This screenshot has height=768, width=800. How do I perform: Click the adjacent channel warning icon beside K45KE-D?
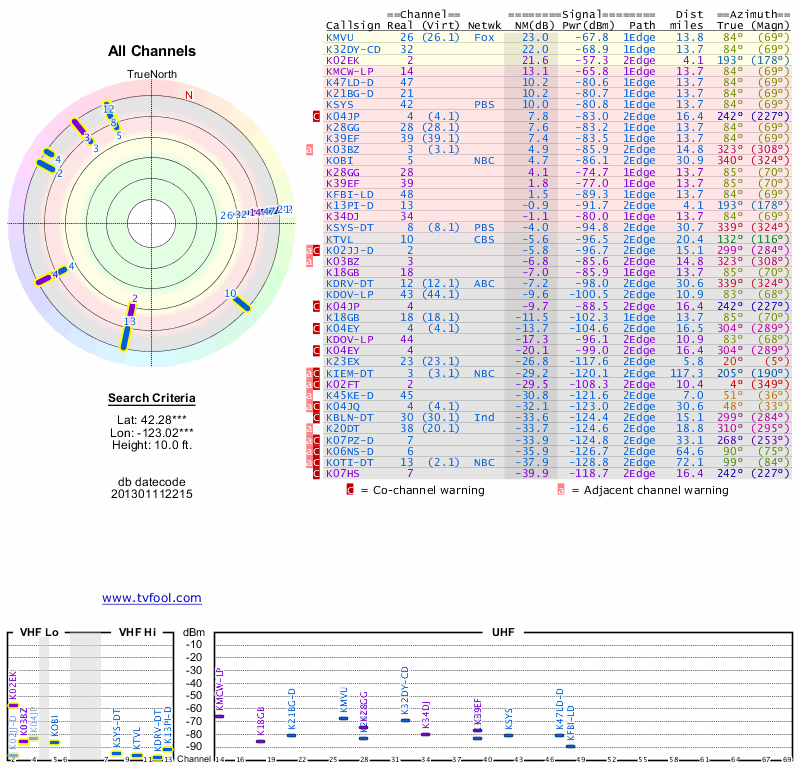pos(309,395)
